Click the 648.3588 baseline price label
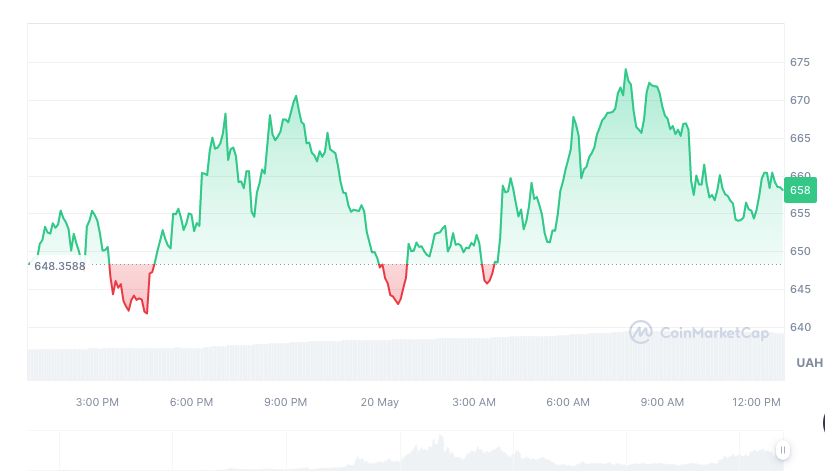 click(59, 266)
